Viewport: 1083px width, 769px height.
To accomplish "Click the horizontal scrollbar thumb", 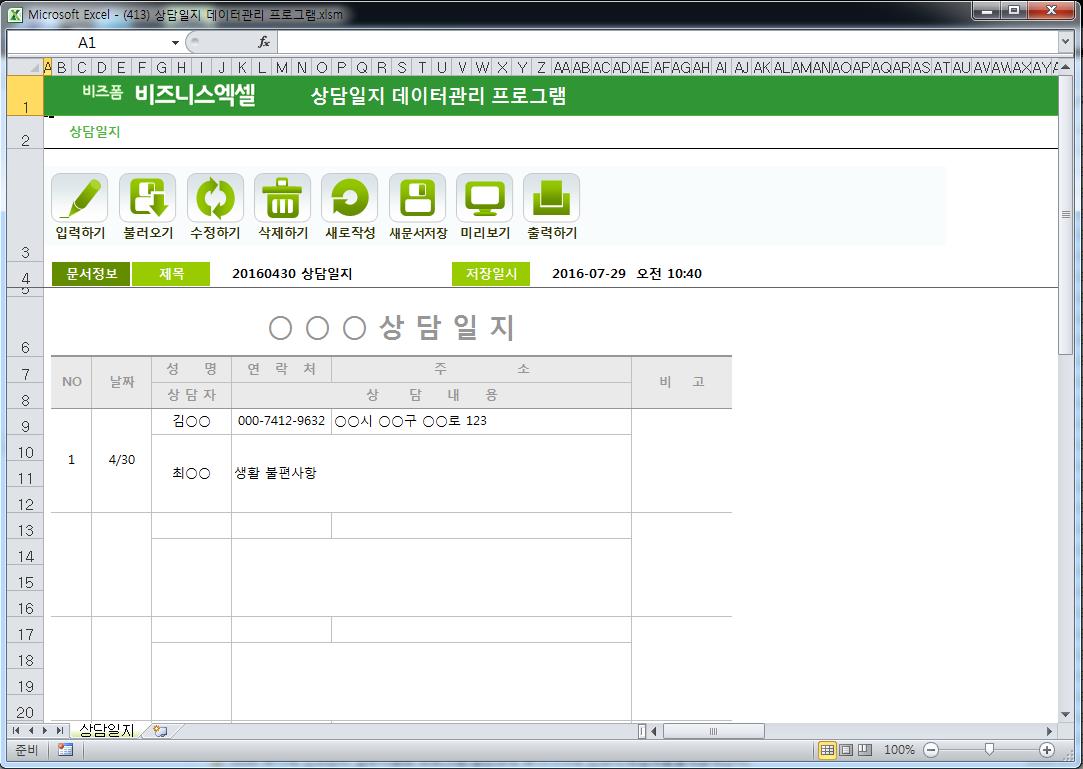I will 713,731.
